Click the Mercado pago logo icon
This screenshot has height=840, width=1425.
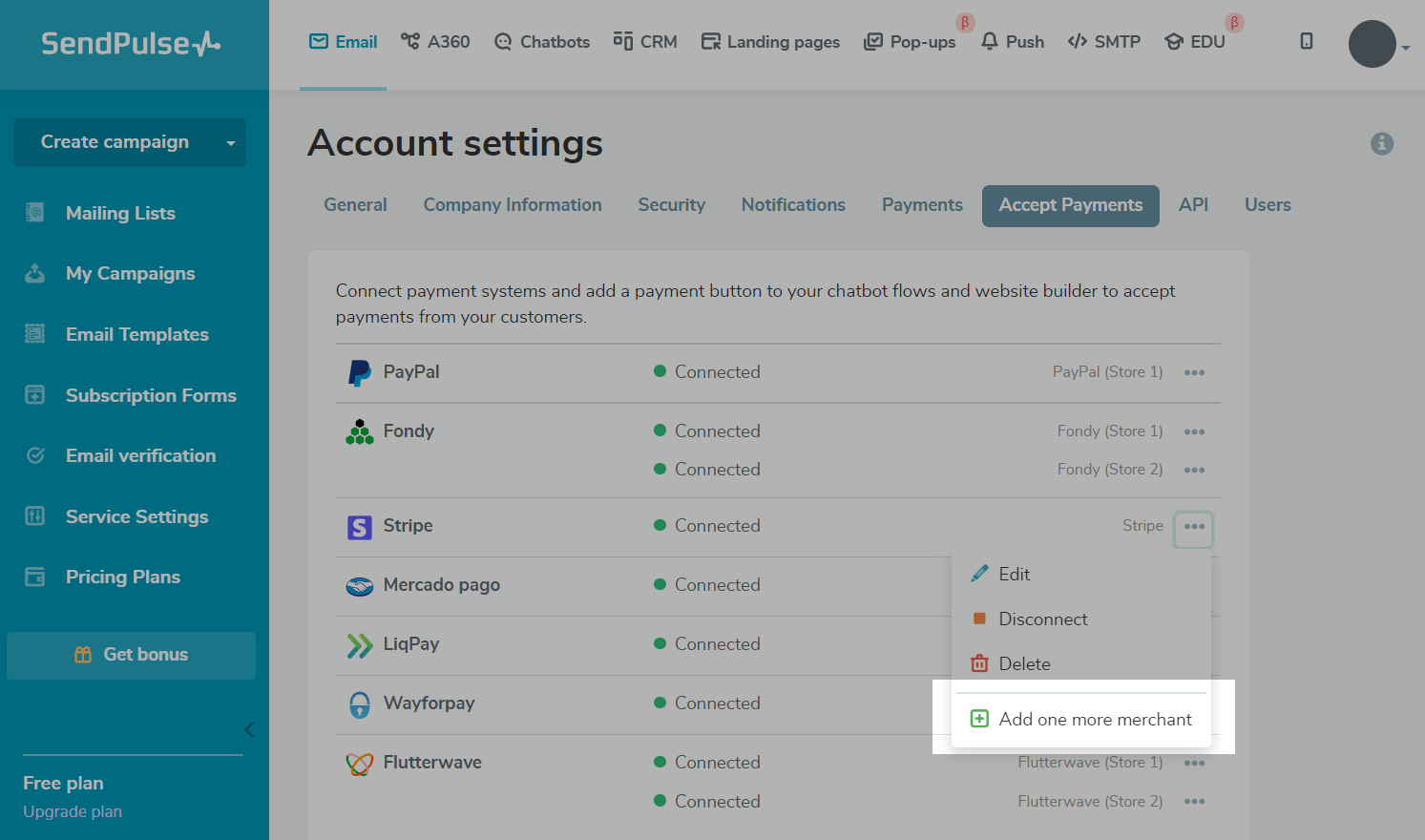(359, 586)
